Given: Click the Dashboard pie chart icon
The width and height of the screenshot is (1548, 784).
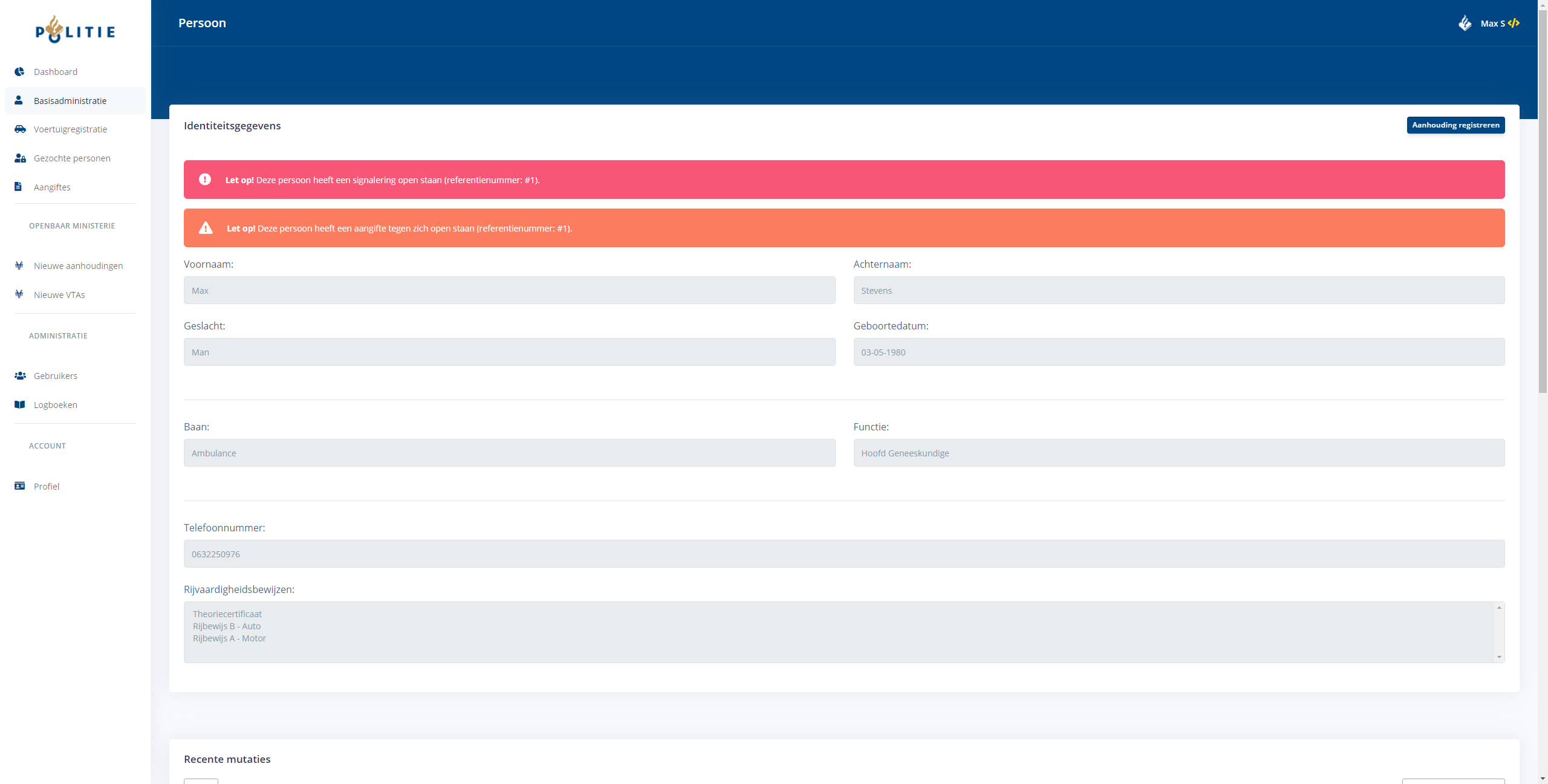Looking at the screenshot, I should [x=19, y=71].
